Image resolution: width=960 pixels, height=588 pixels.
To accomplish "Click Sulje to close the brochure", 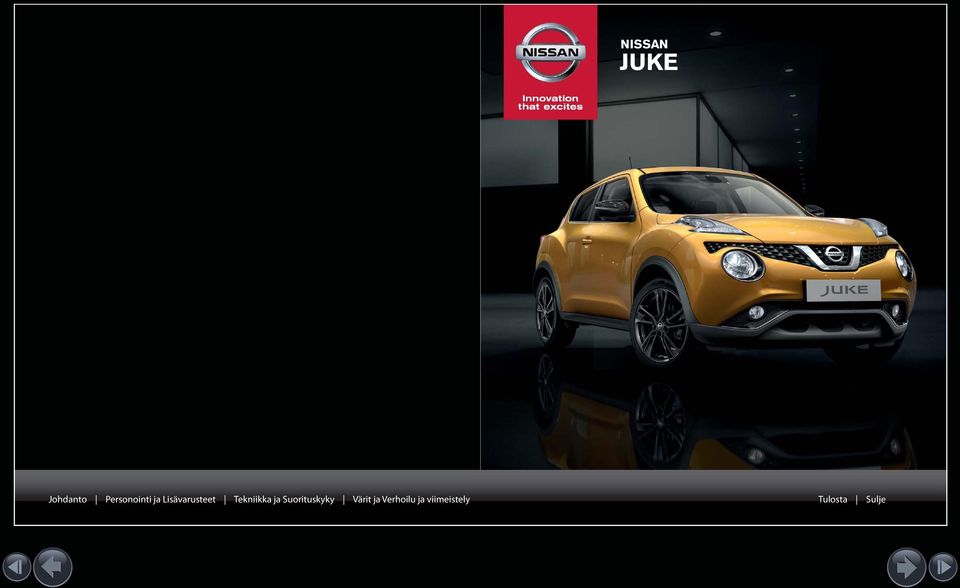I will pos(876,500).
